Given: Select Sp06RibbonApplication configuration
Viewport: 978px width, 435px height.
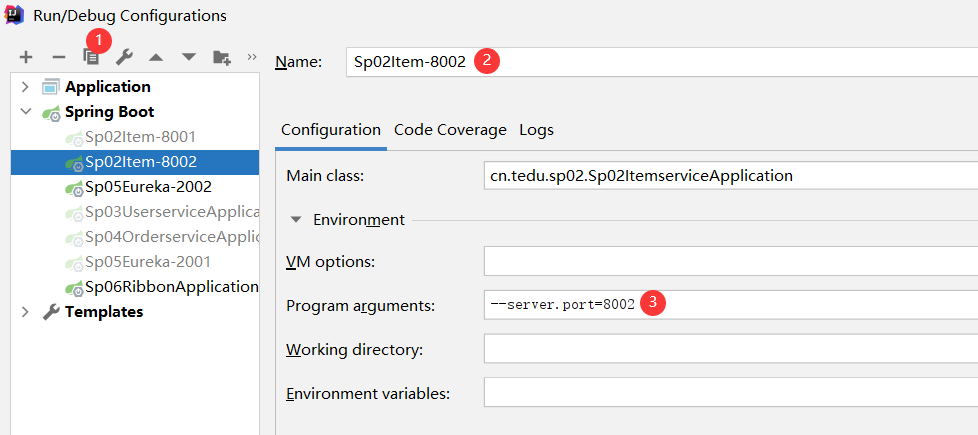Looking at the screenshot, I should pyautogui.click(x=170, y=287).
